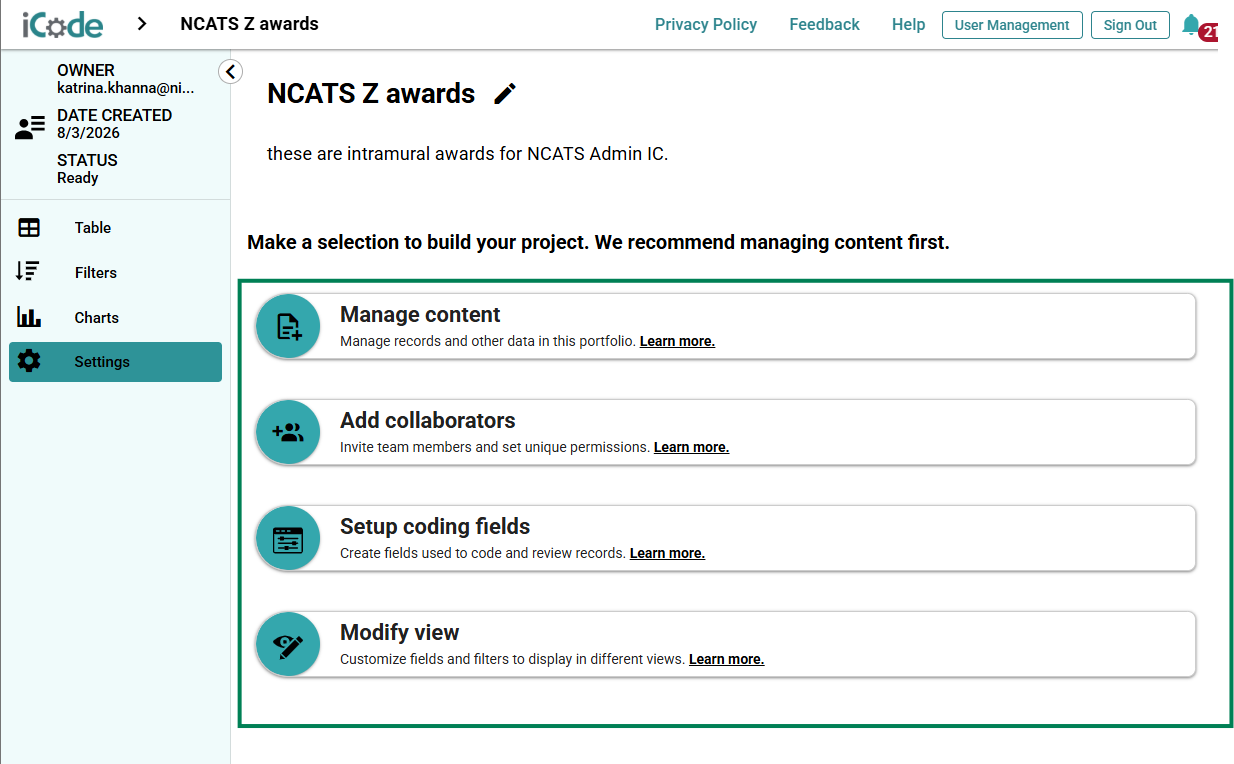Click Learn more under Setup coding fields
This screenshot has height=764, width=1234.
[667, 553]
